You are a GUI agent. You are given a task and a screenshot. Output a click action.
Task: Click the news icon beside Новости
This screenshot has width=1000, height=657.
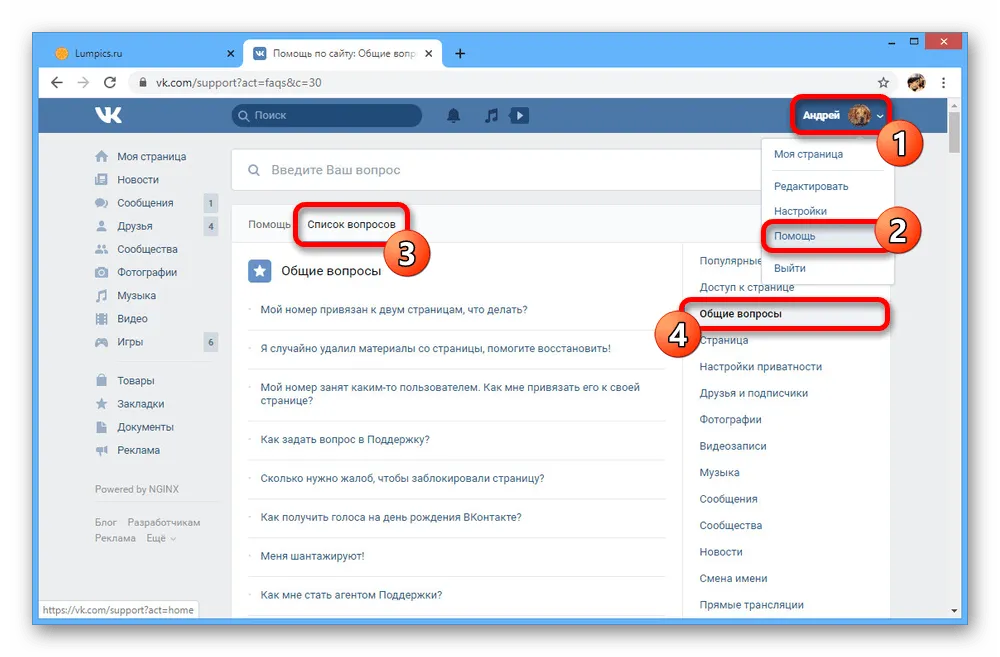click(x=101, y=180)
